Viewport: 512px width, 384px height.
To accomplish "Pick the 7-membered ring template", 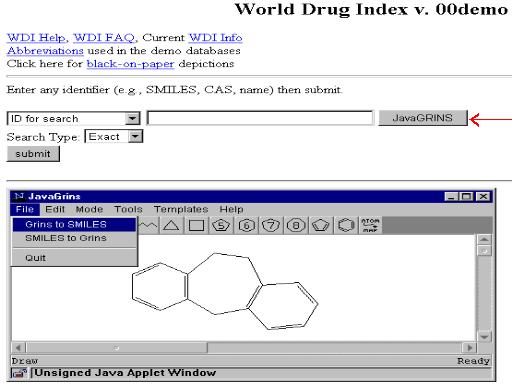I will pyautogui.click(x=271, y=225).
